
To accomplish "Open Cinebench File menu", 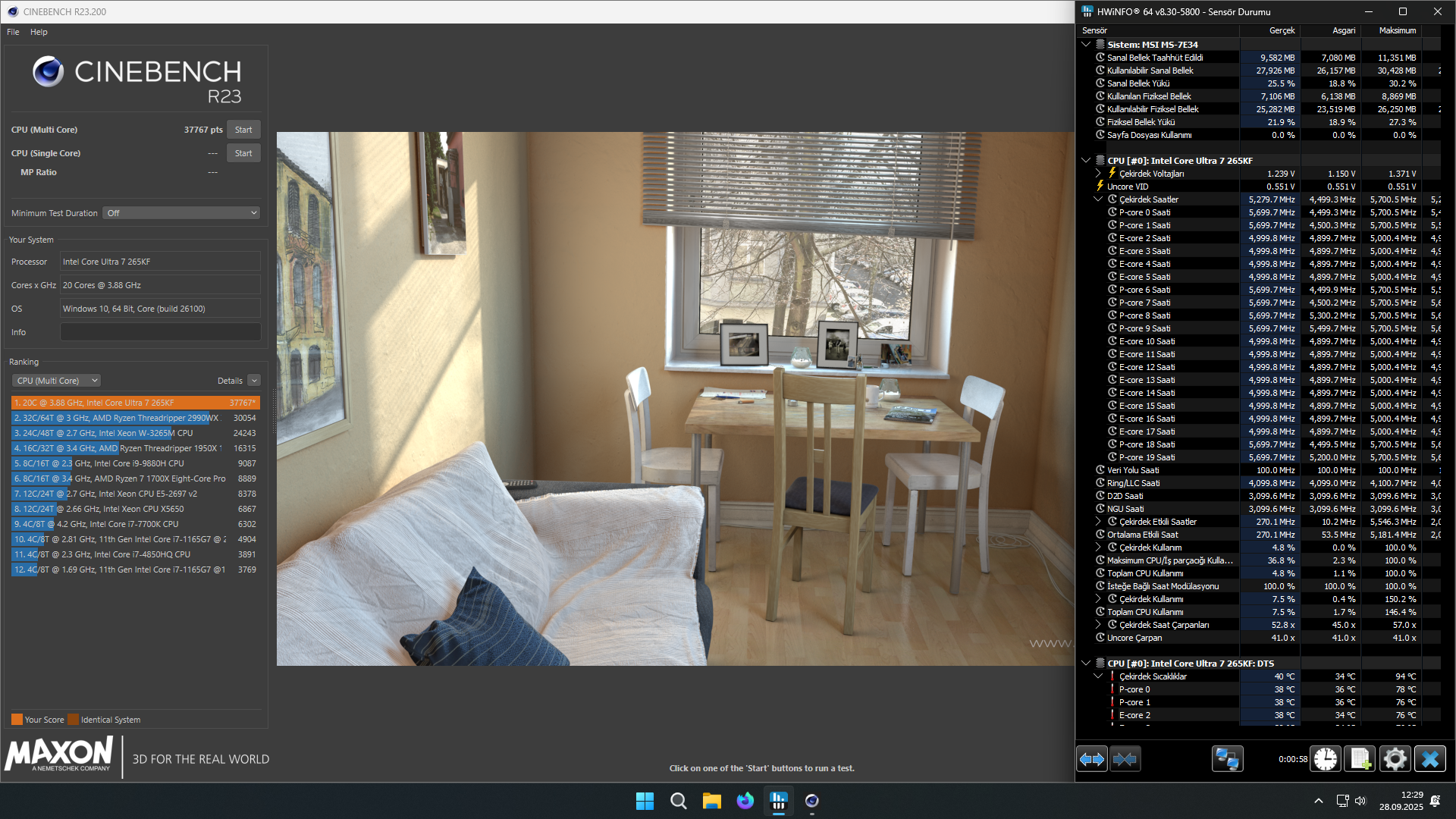I will (13, 32).
